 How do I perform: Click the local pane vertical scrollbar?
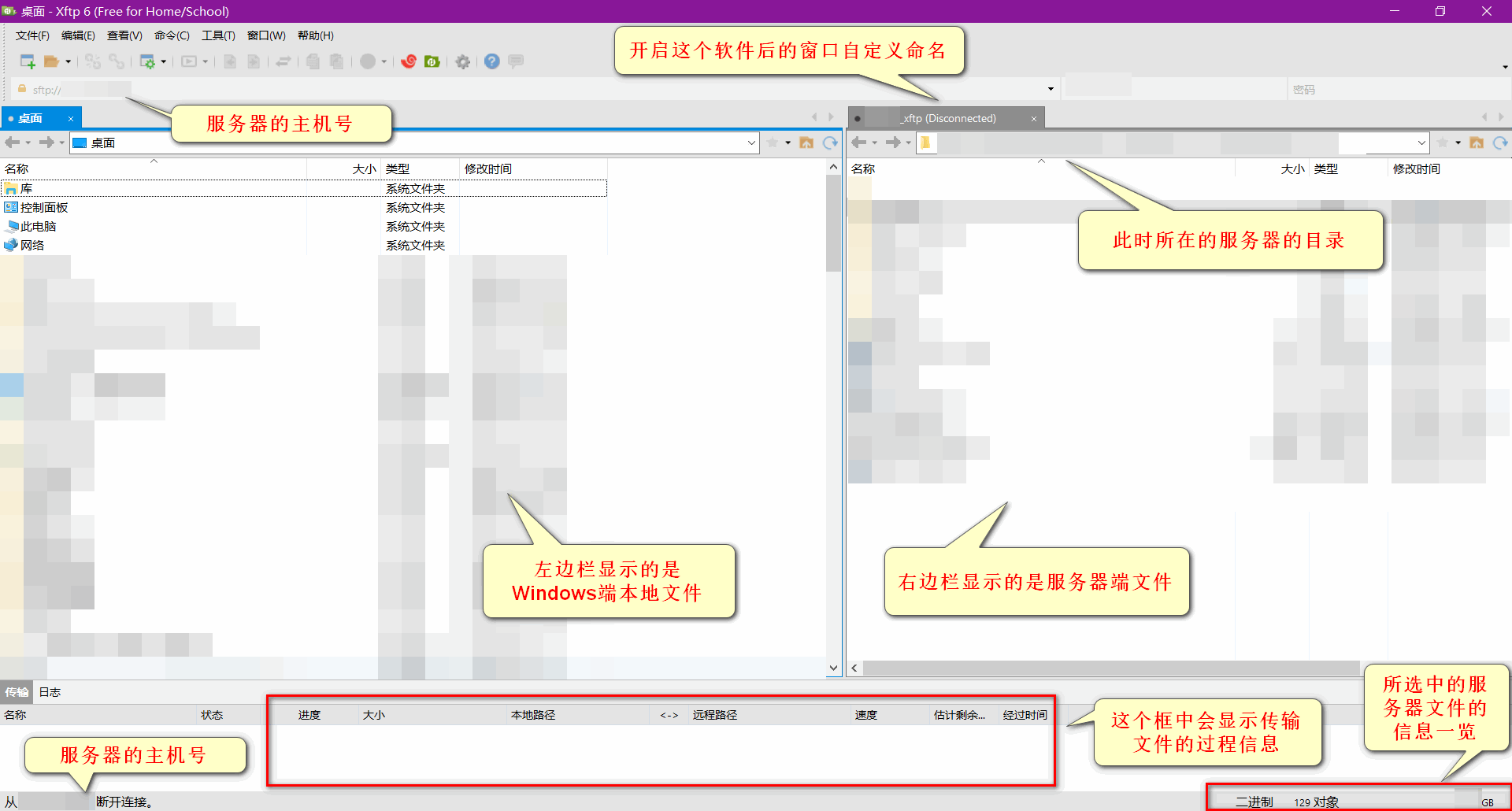[833, 224]
